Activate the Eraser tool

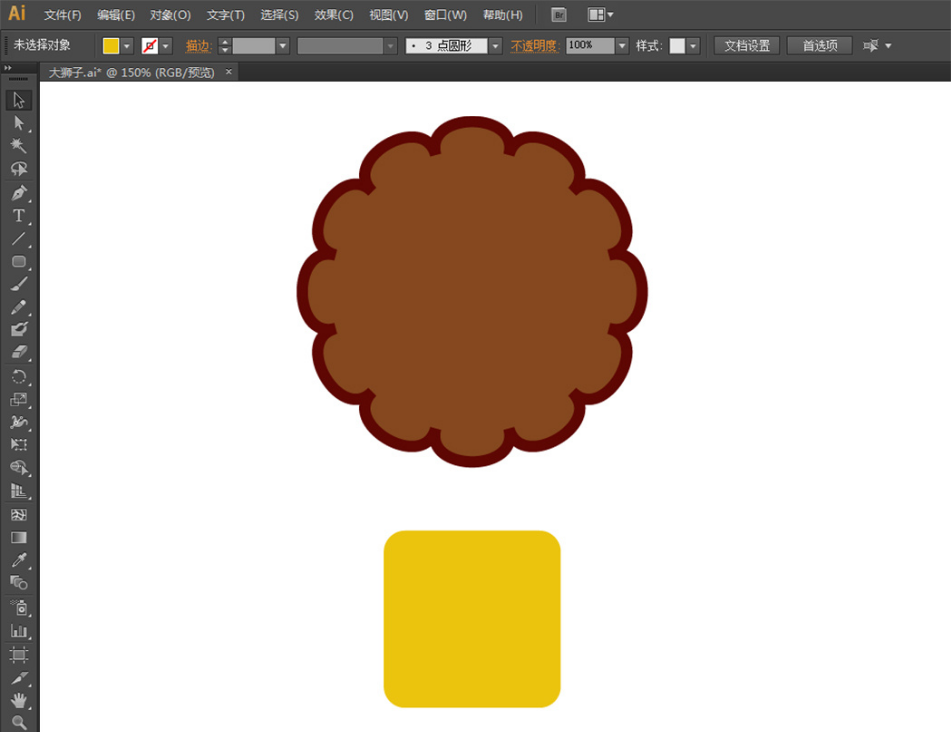pos(18,353)
